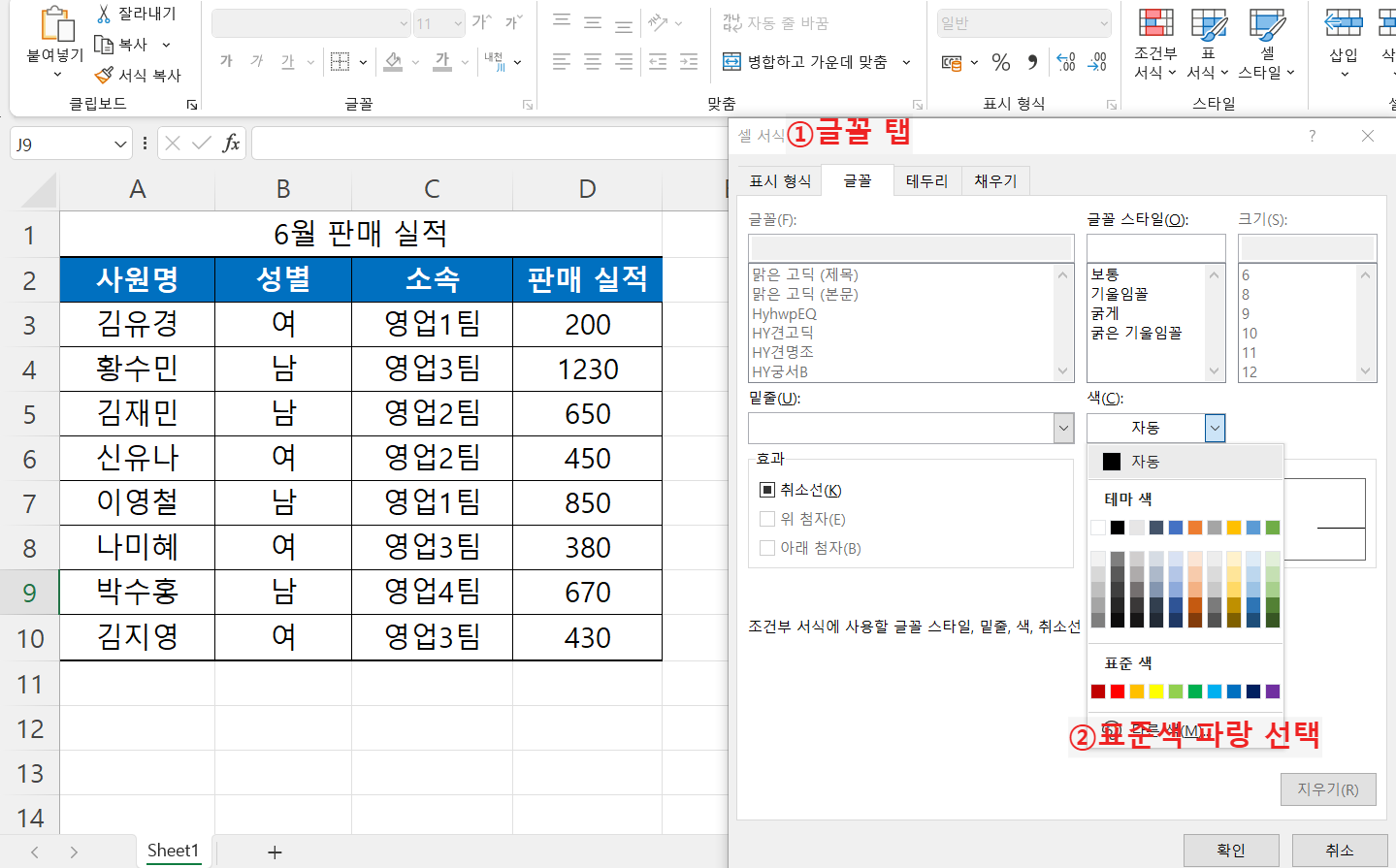Viewport: 1396px width, 868px height.
Task: Click the OK (확인) button
Action: pos(1230,849)
